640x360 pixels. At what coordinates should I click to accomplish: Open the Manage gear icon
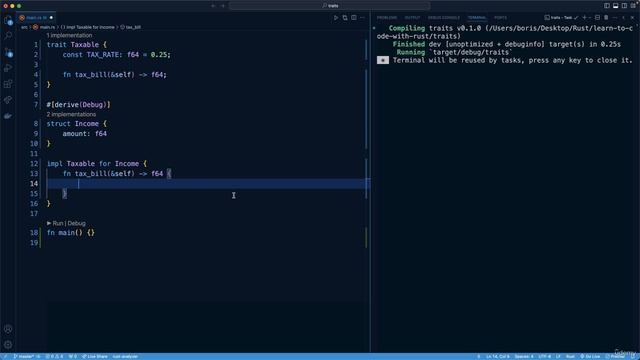point(8,345)
